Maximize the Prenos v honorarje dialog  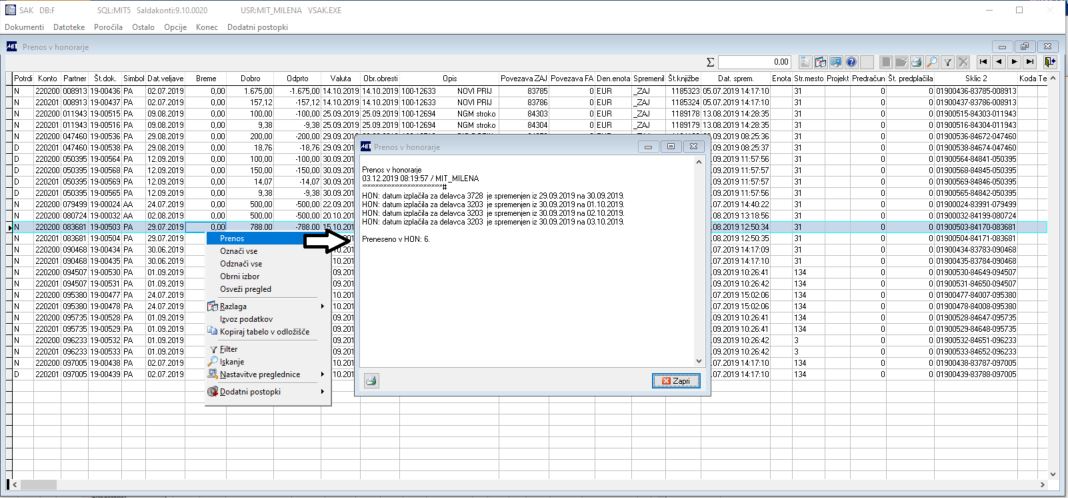[x=671, y=146]
